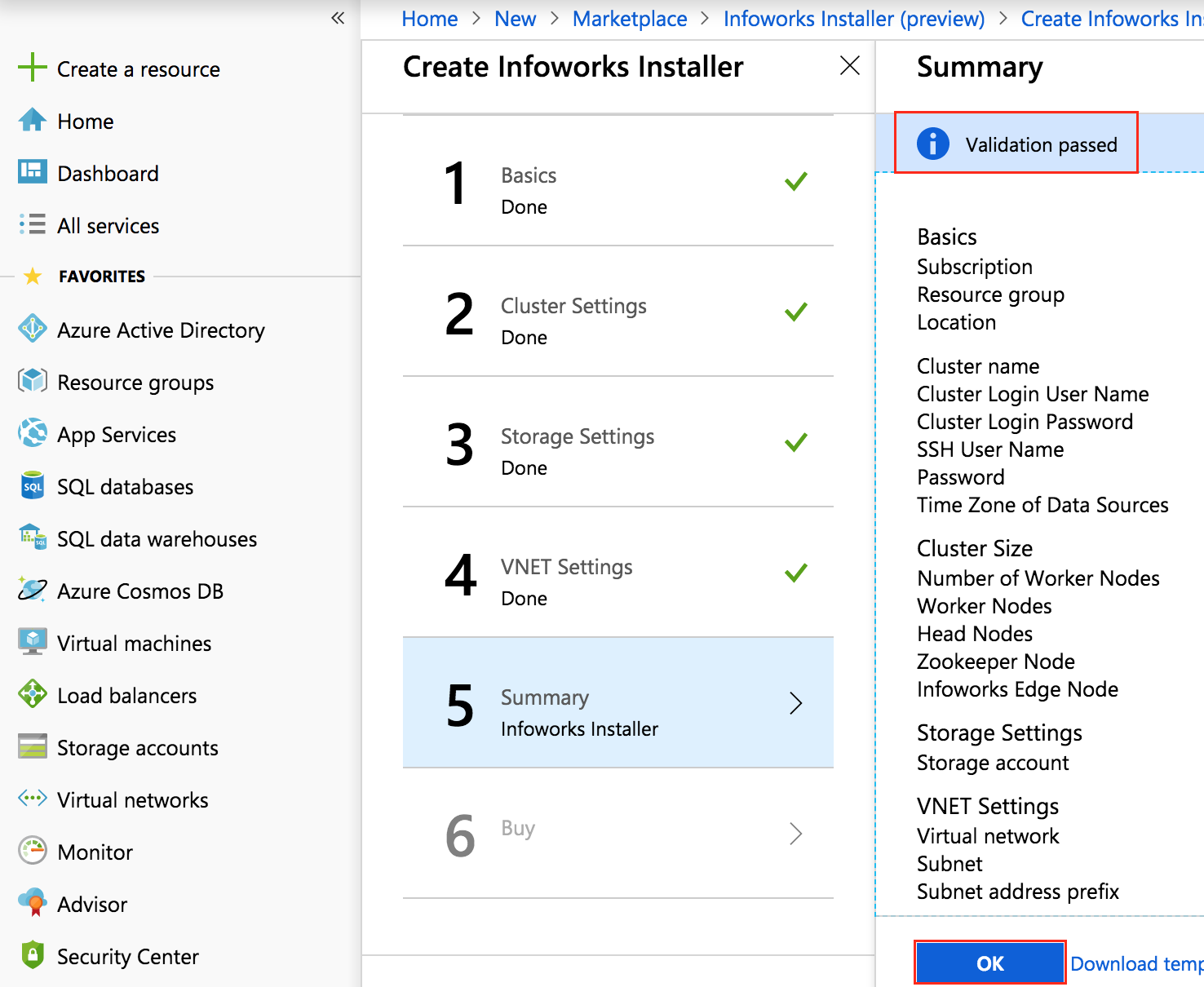1204x987 pixels.
Task: Open Create a resource menu item
Action: click(x=139, y=69)
